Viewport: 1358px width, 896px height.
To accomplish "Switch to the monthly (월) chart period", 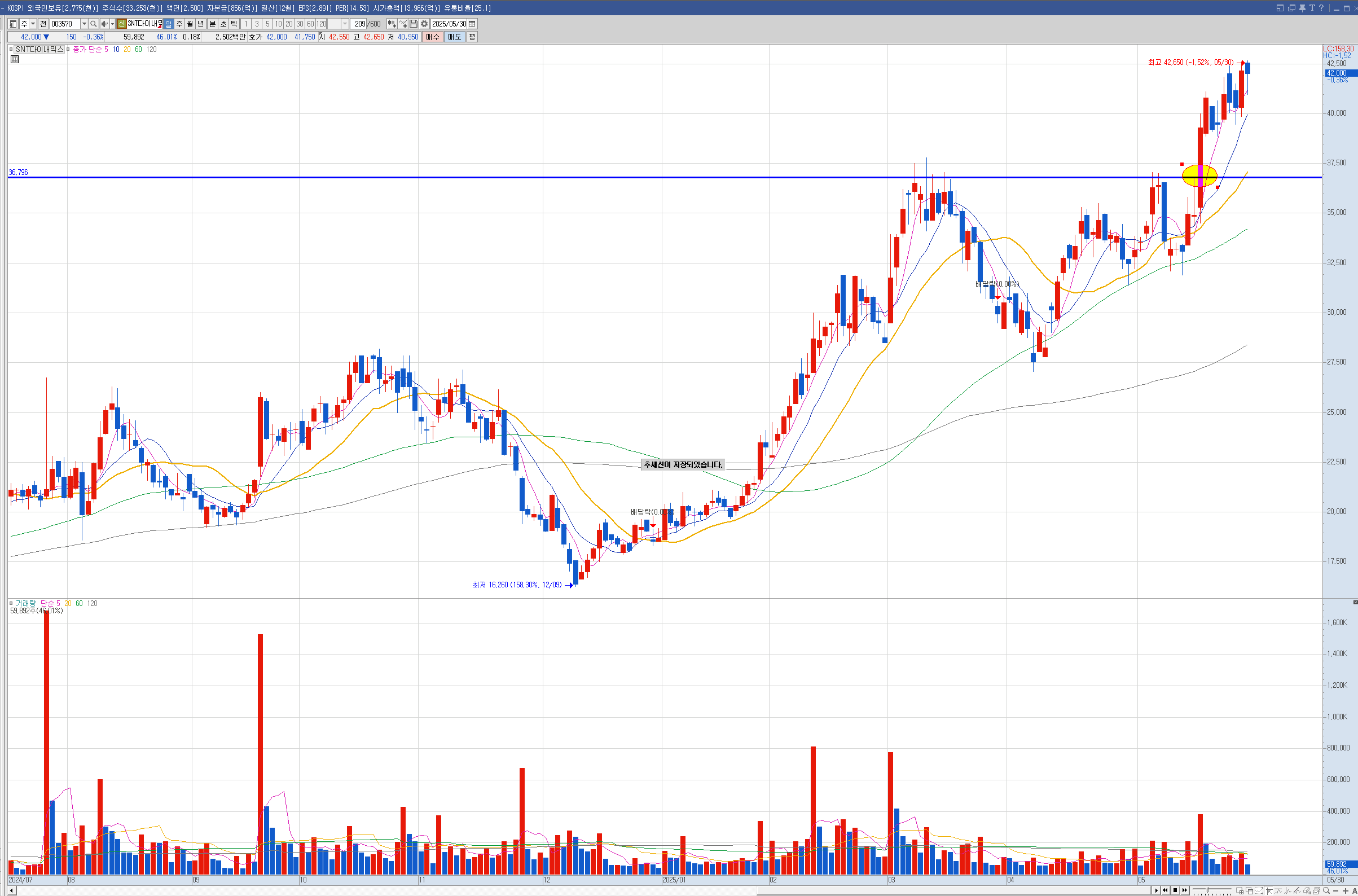I will tap(190, 24).
